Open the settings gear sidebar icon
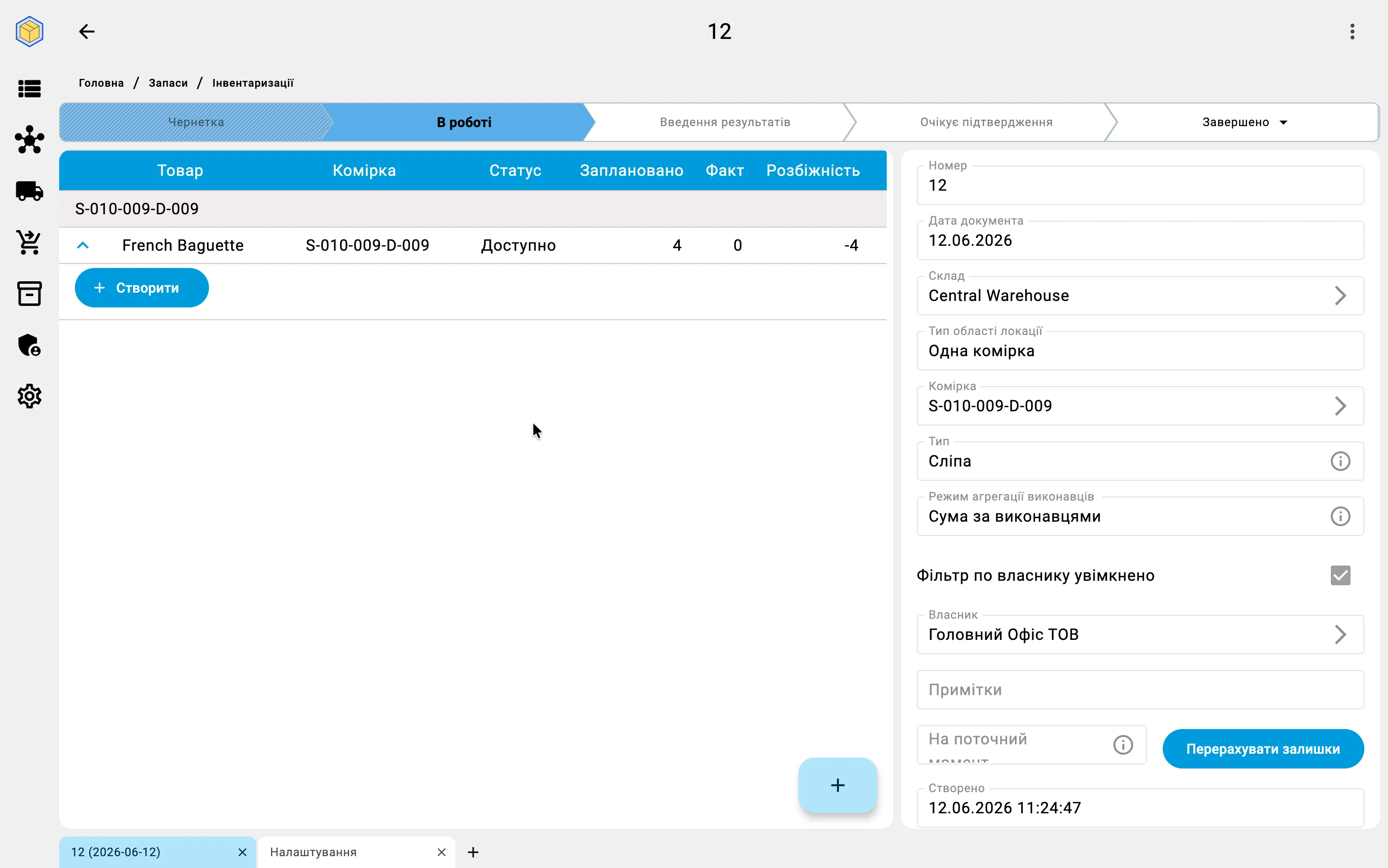Viewport: 1388px width, 868px height. pos(29,396)
